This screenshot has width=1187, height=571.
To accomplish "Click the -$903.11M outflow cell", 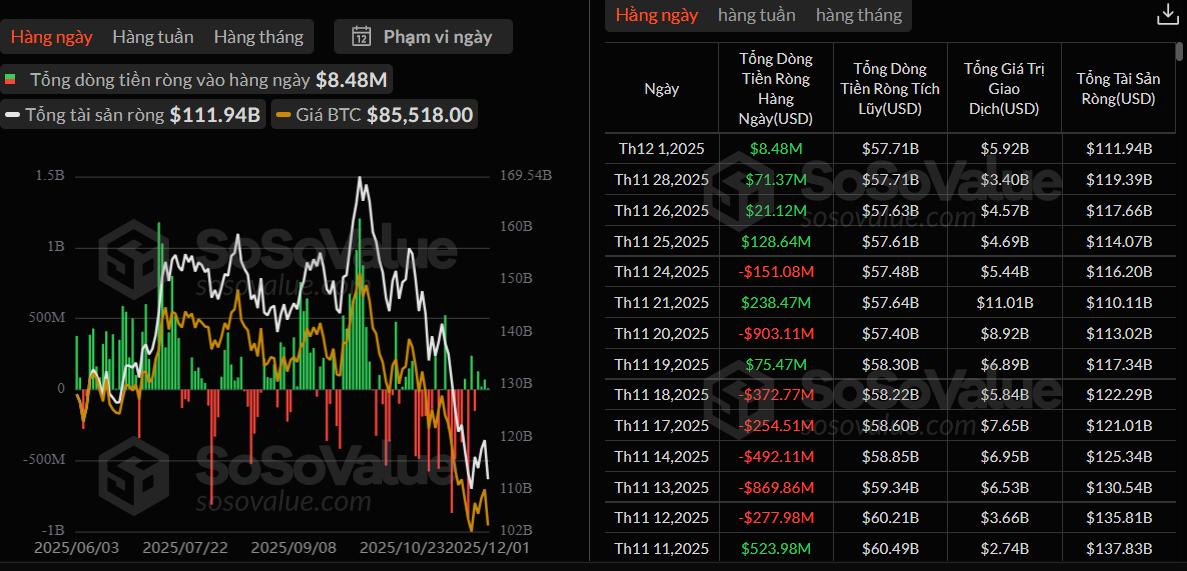I will pos(775,333).
